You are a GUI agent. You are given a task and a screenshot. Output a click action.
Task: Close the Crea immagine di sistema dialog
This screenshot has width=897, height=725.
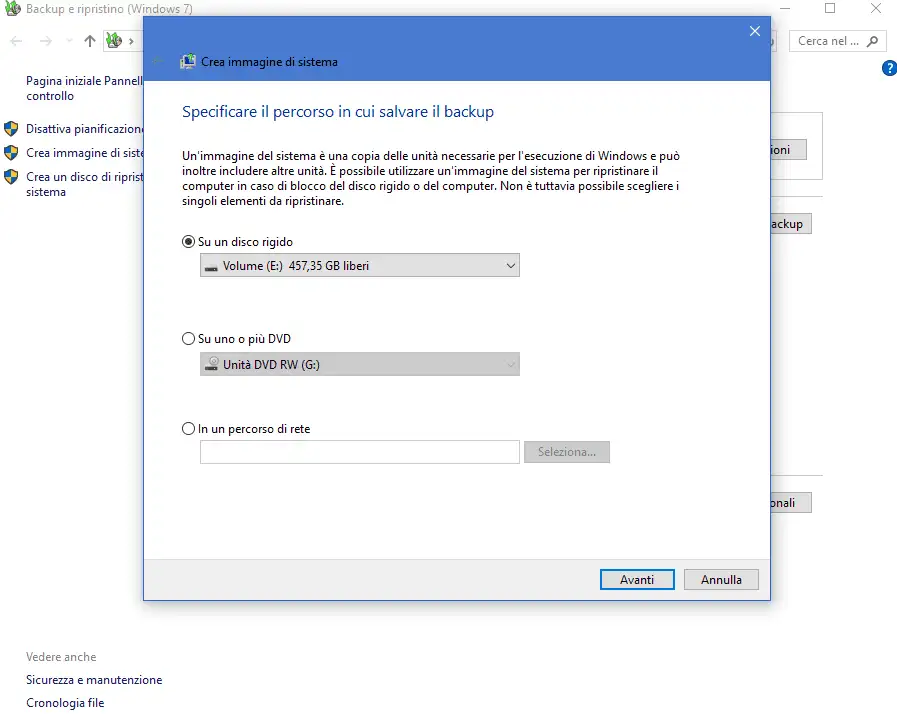[x=755, y=31]
